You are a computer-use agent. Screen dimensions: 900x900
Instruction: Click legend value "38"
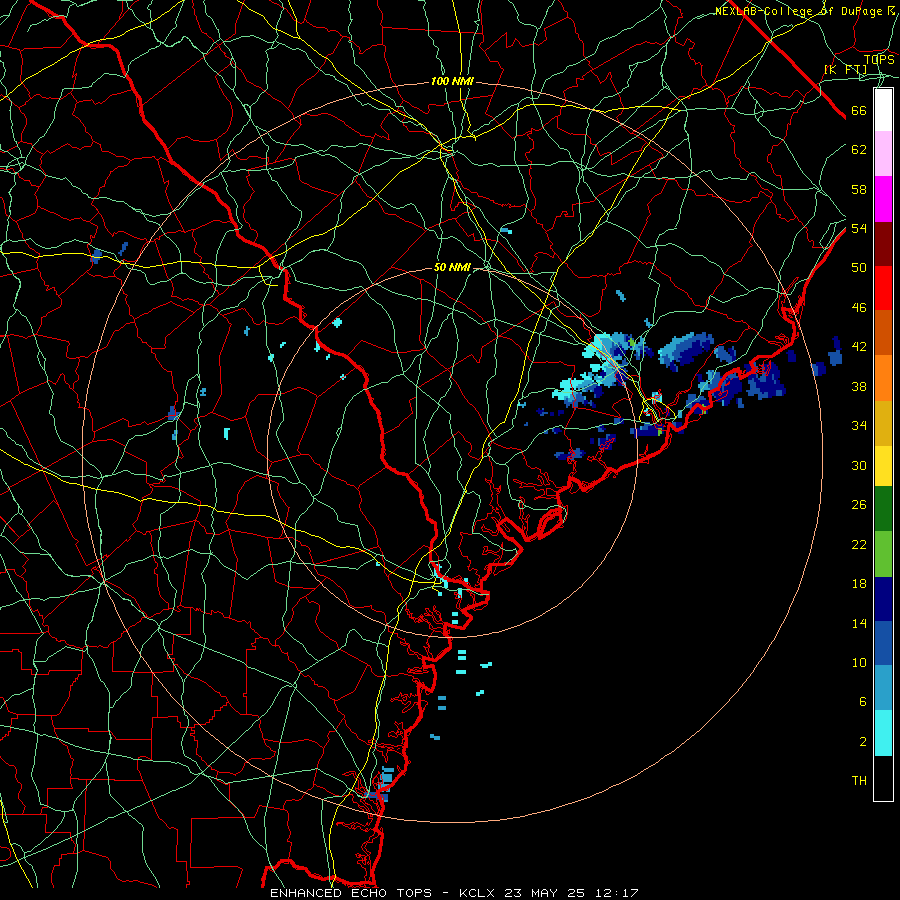pyautogui.click(x=859, y=386)
